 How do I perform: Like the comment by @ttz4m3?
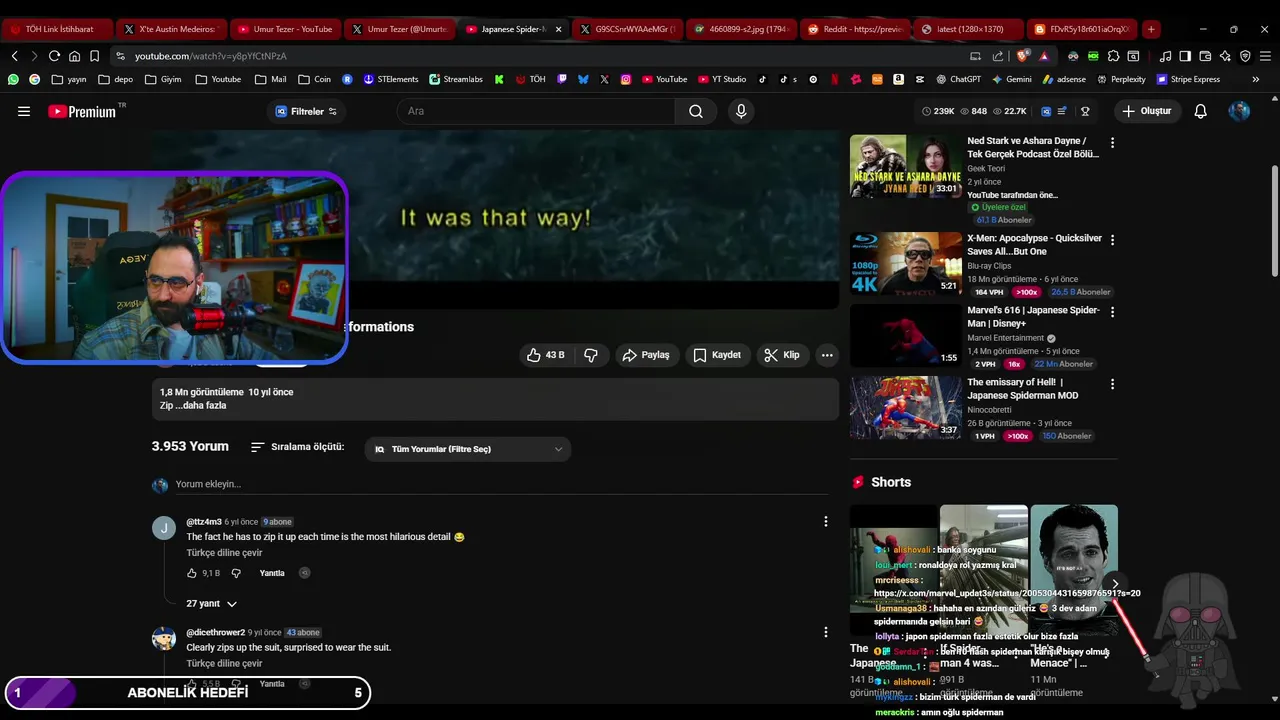pyautogui.click(x=192, y=573)
